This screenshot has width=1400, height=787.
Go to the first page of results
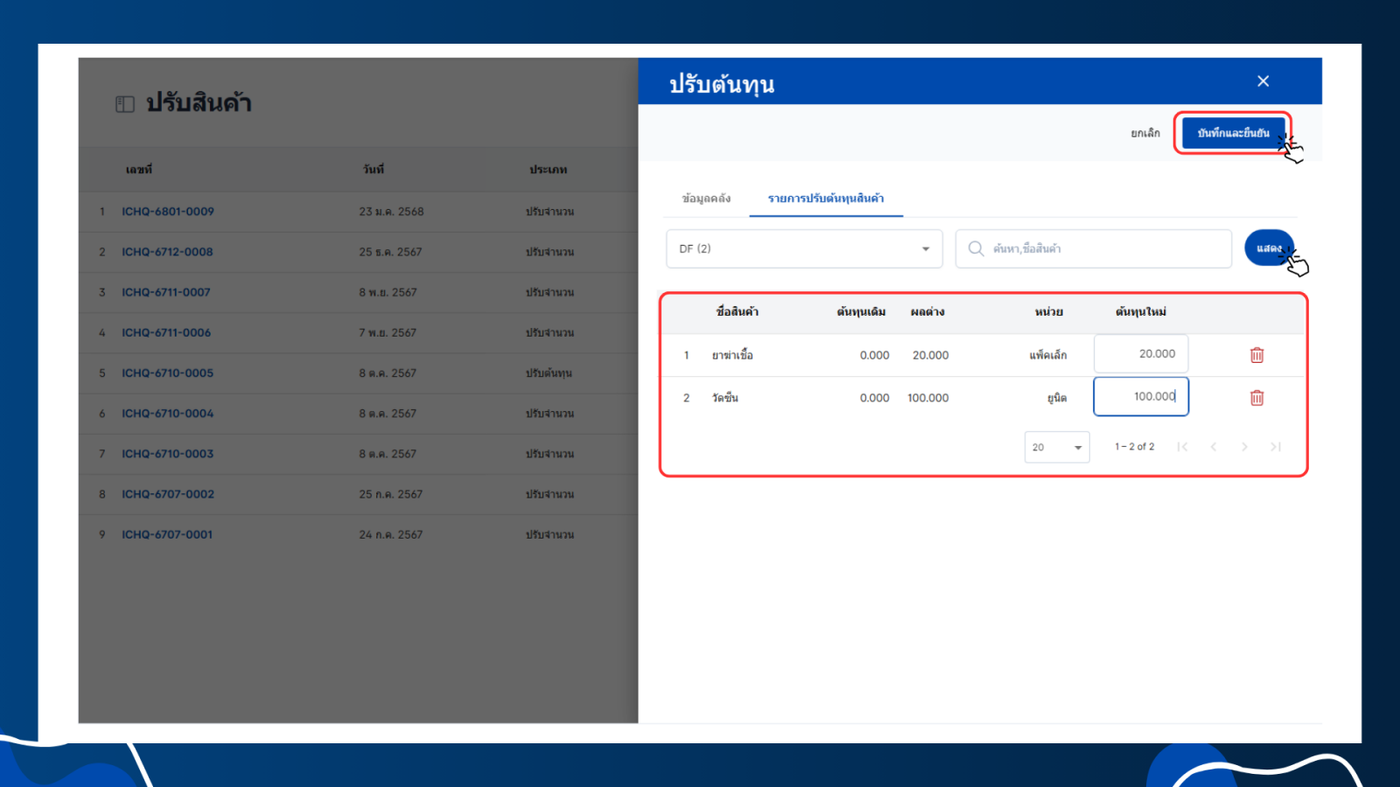[1182, 447]
